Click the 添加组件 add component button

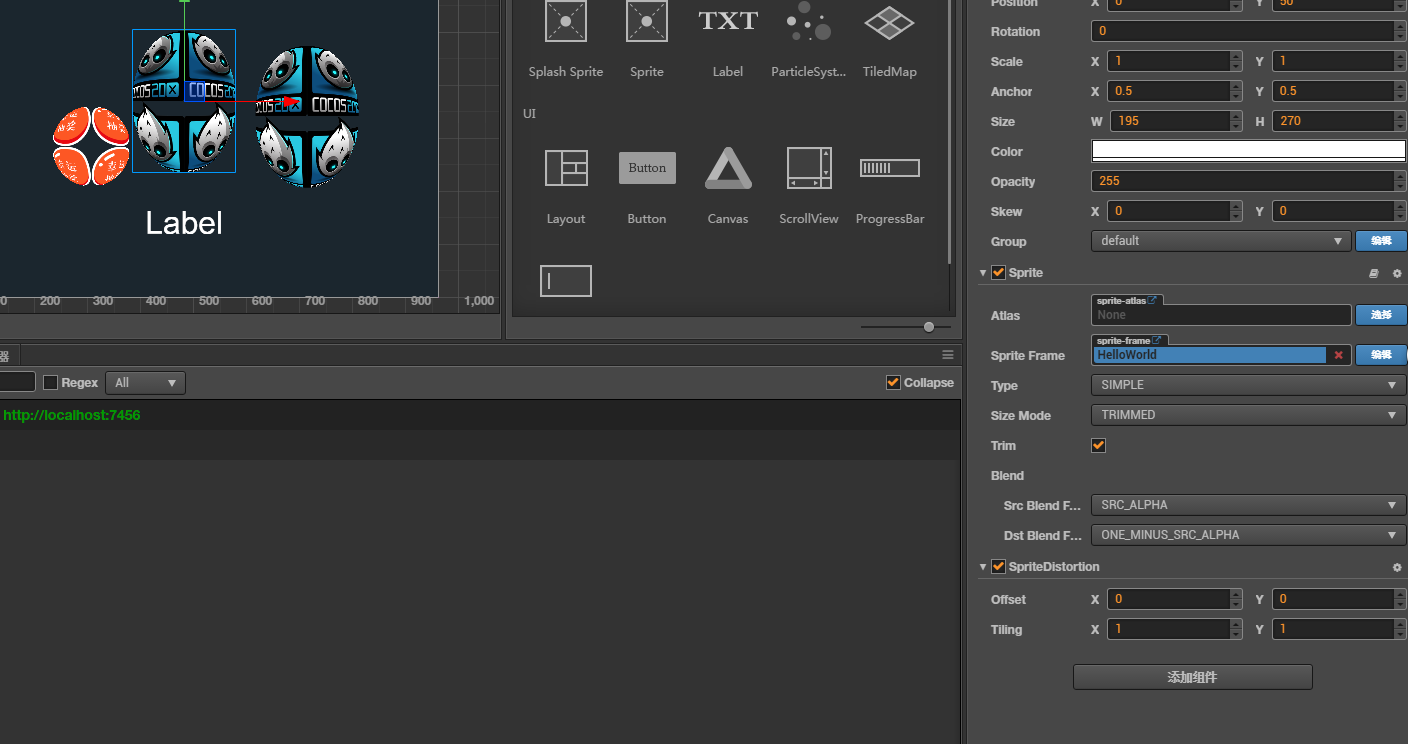click(1192, 677)
